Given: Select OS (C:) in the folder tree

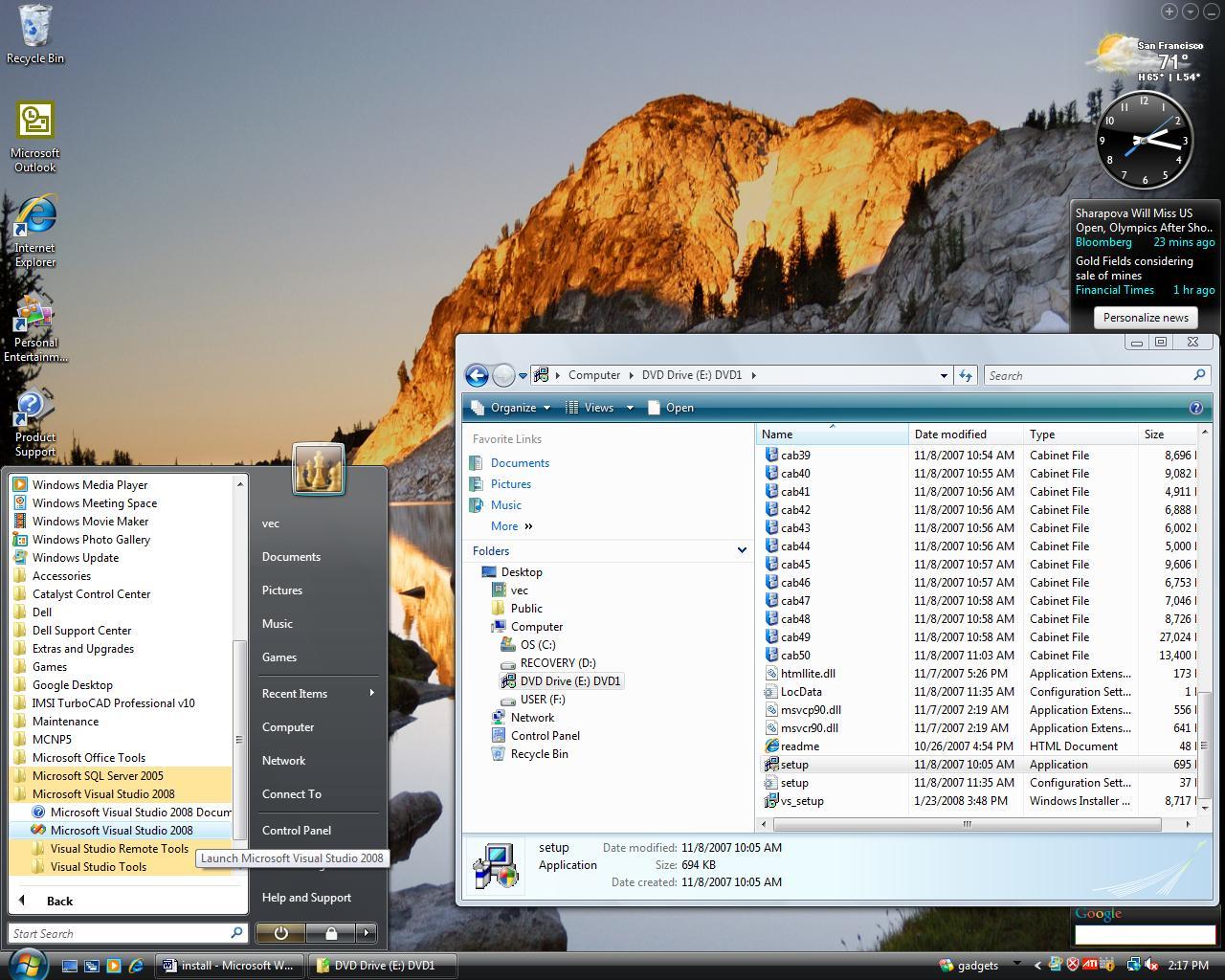Looking at the screenshot, I should (537, 644).
